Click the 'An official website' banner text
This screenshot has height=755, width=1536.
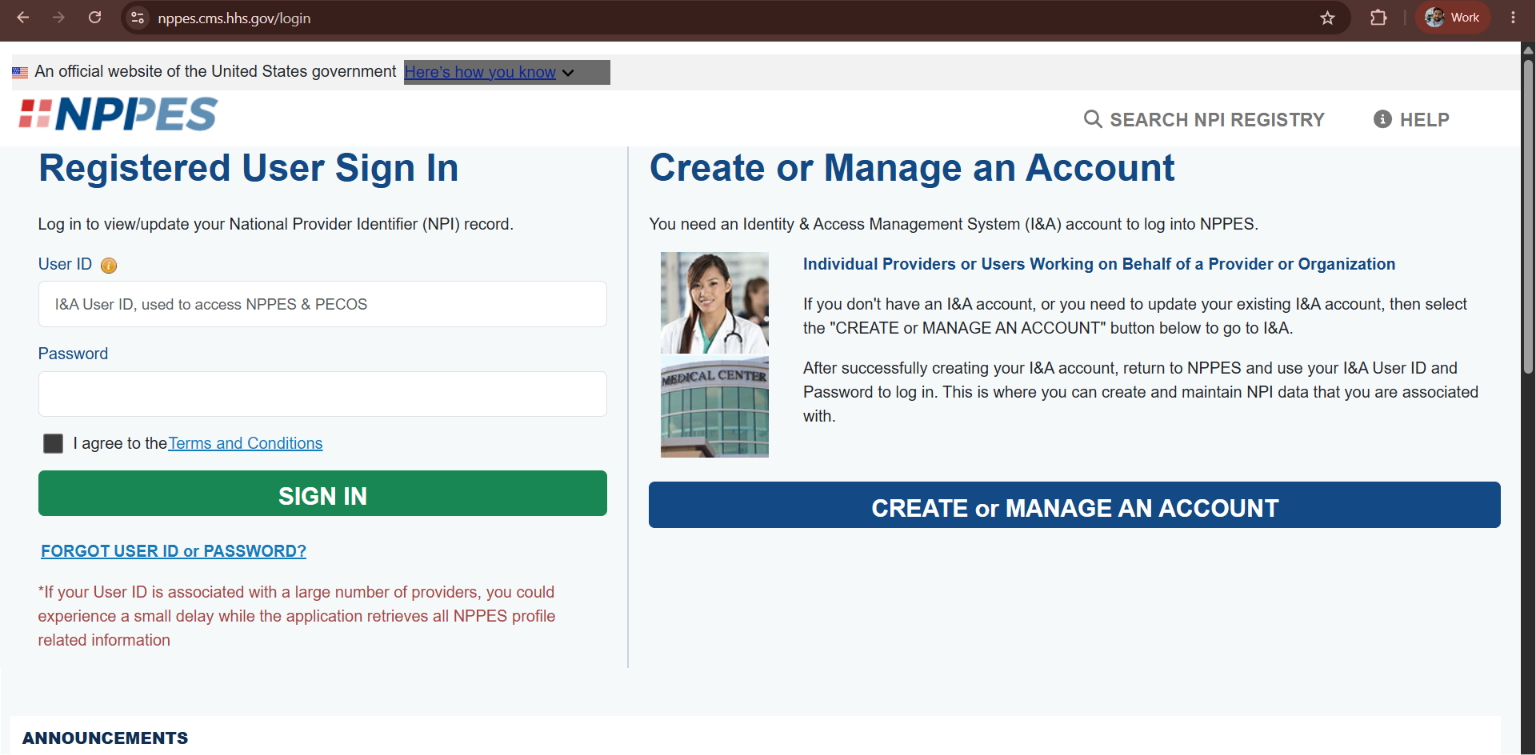click(x=215, y=72)
